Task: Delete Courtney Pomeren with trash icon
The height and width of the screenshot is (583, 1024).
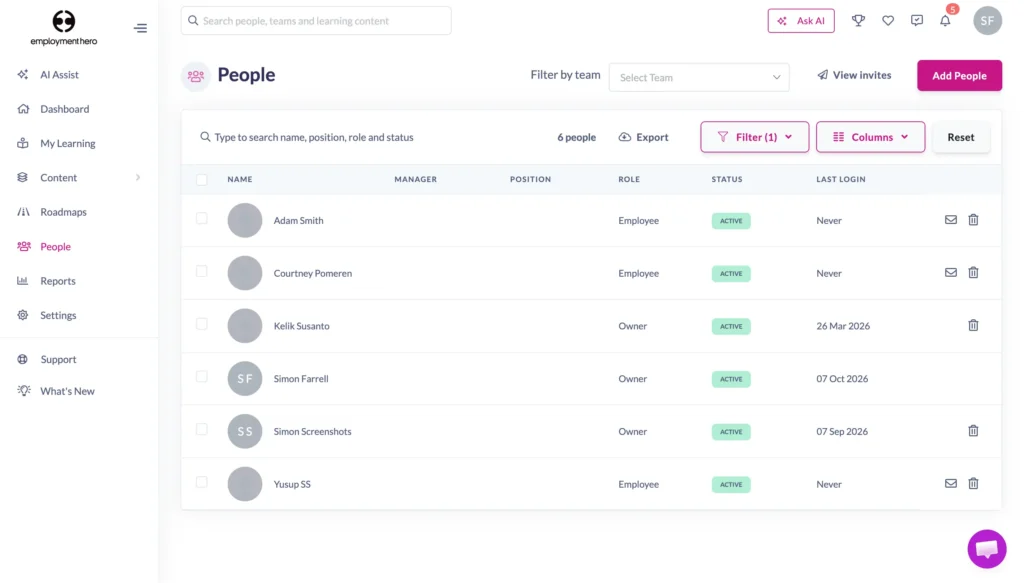Action: click(x=973, y=273)
